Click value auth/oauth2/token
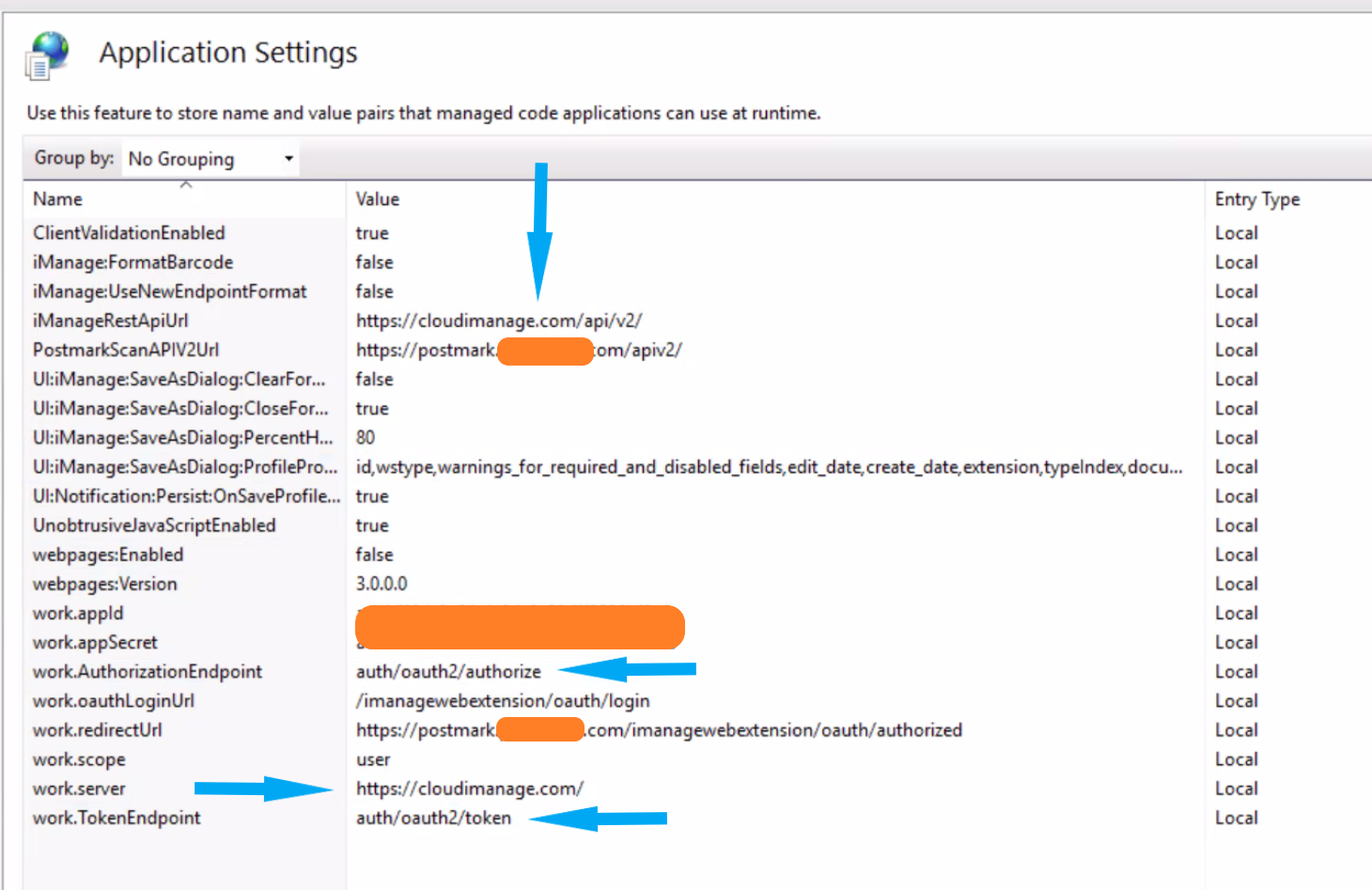Image resolution: width=1372 pixels, height=890 pixels. (x=433, y=818)
